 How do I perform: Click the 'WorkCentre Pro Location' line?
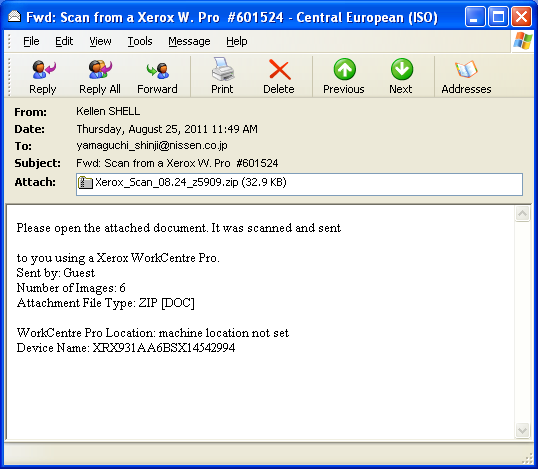[153, 333]
